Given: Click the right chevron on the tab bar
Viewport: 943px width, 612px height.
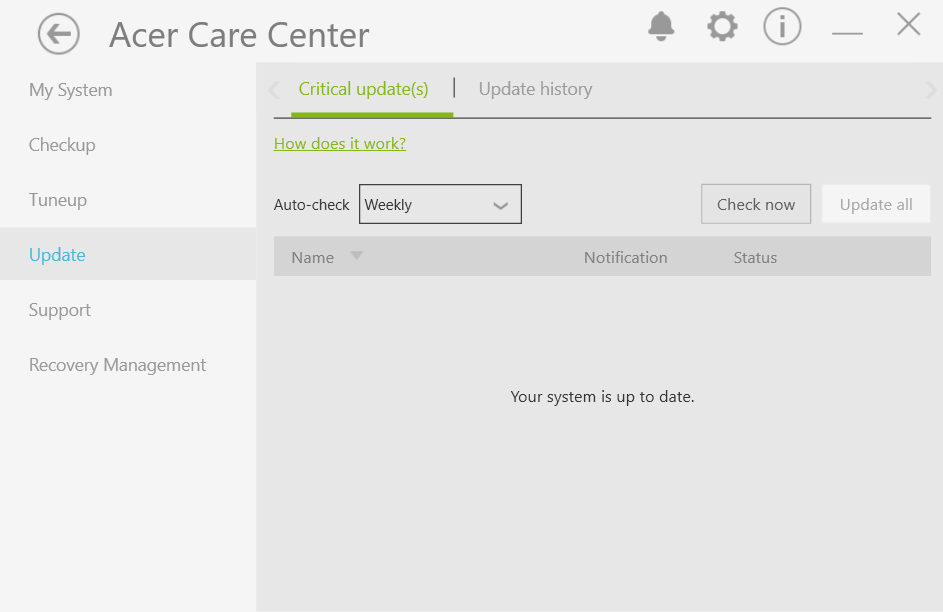Looking at the screenshot, I should 932,88.
